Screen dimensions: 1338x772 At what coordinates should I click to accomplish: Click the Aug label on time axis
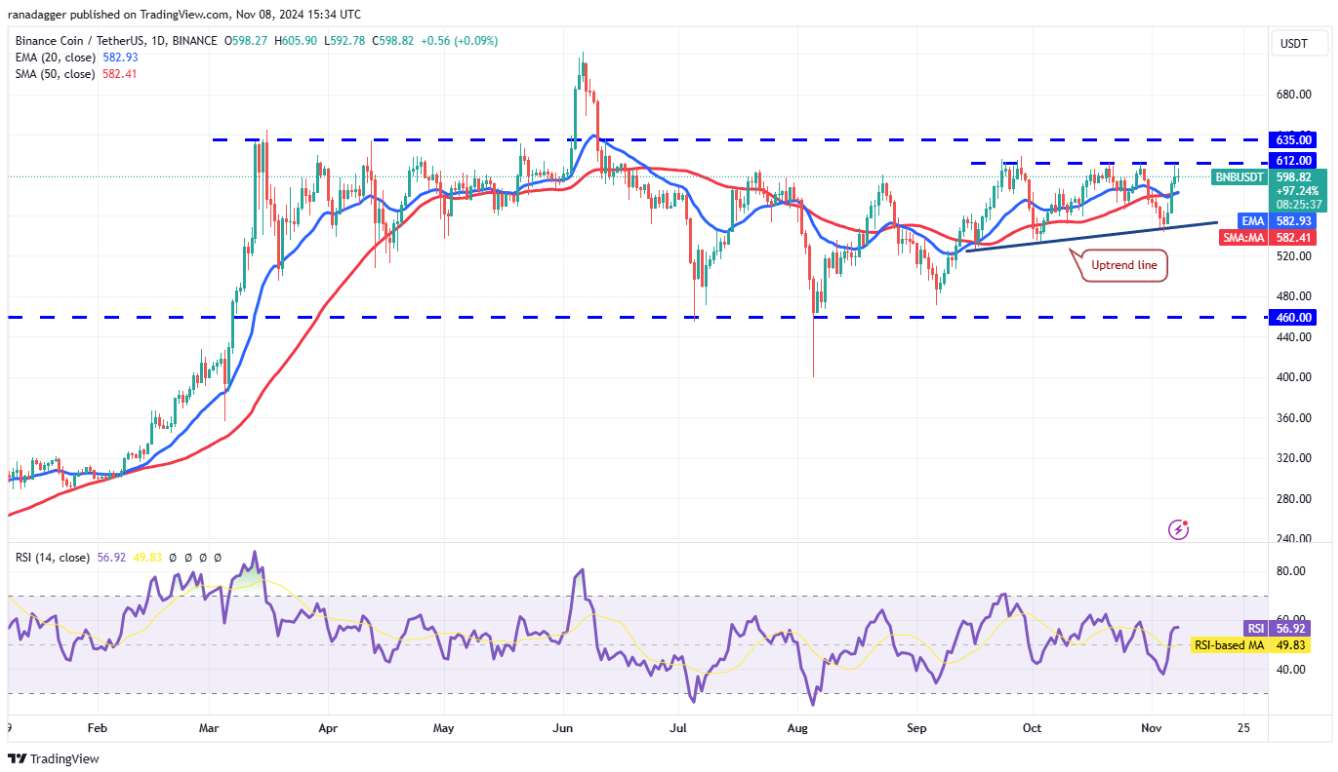point(796,729)
